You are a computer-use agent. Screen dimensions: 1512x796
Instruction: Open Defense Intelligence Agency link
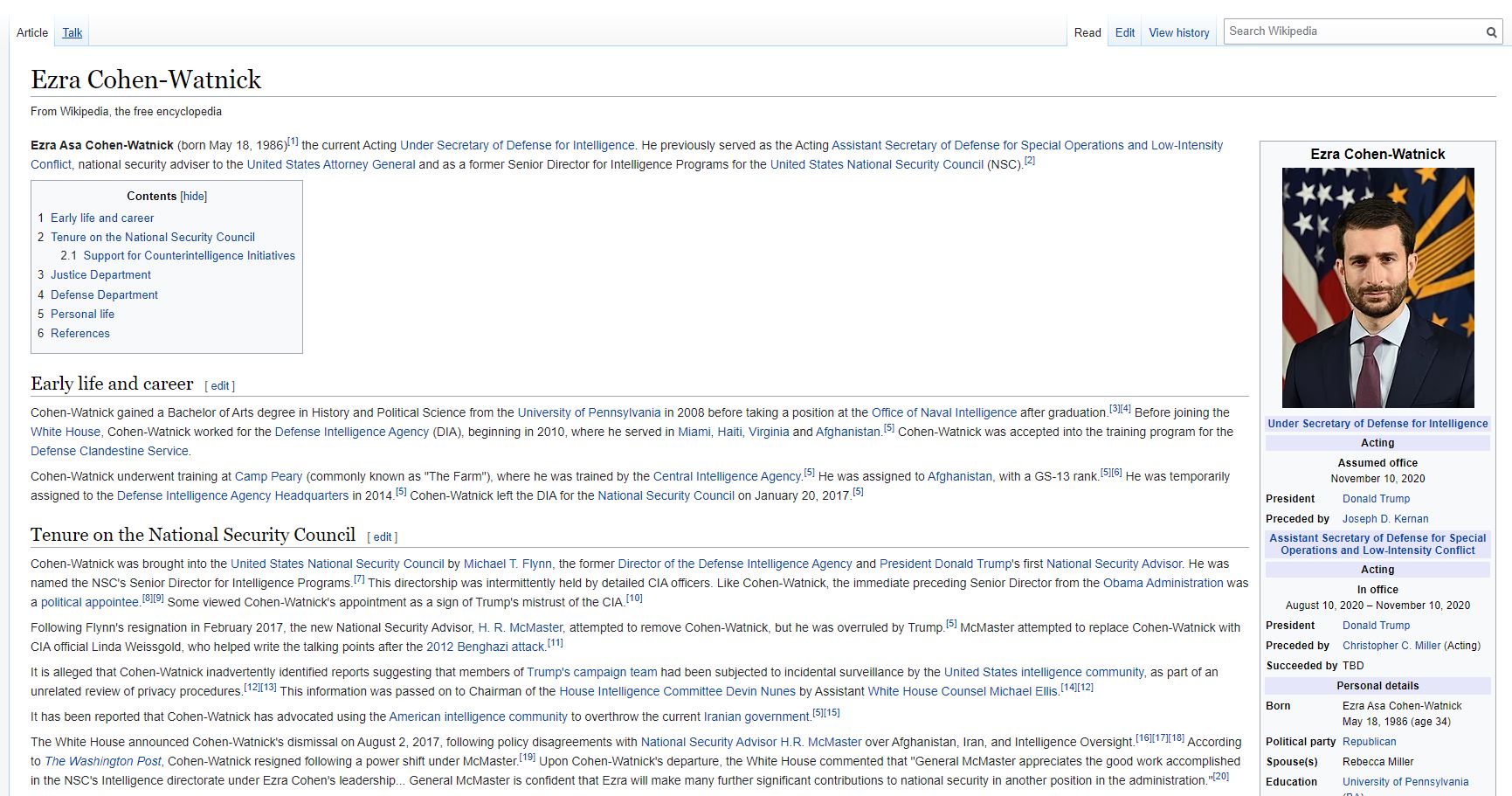352,432
